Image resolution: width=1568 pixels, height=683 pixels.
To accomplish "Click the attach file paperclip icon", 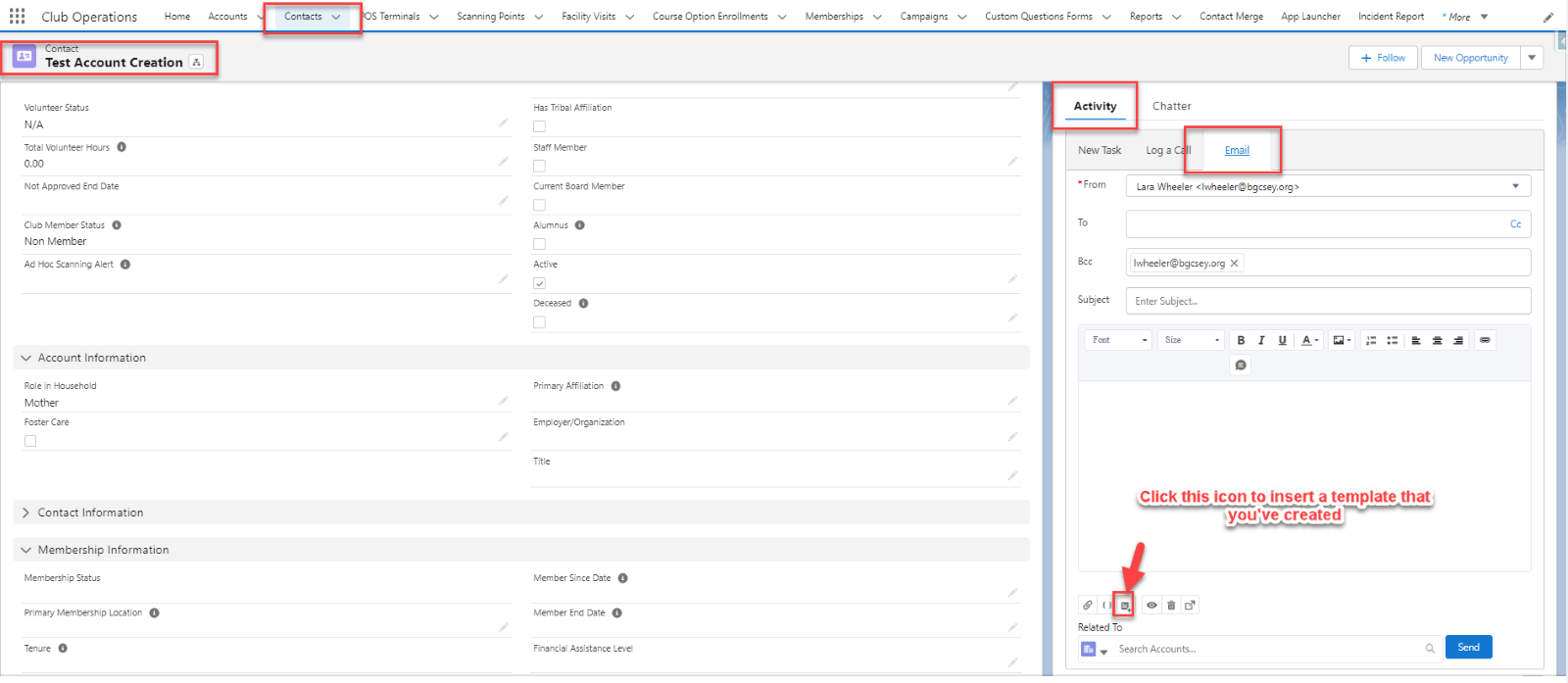I will coord(1087,606).
